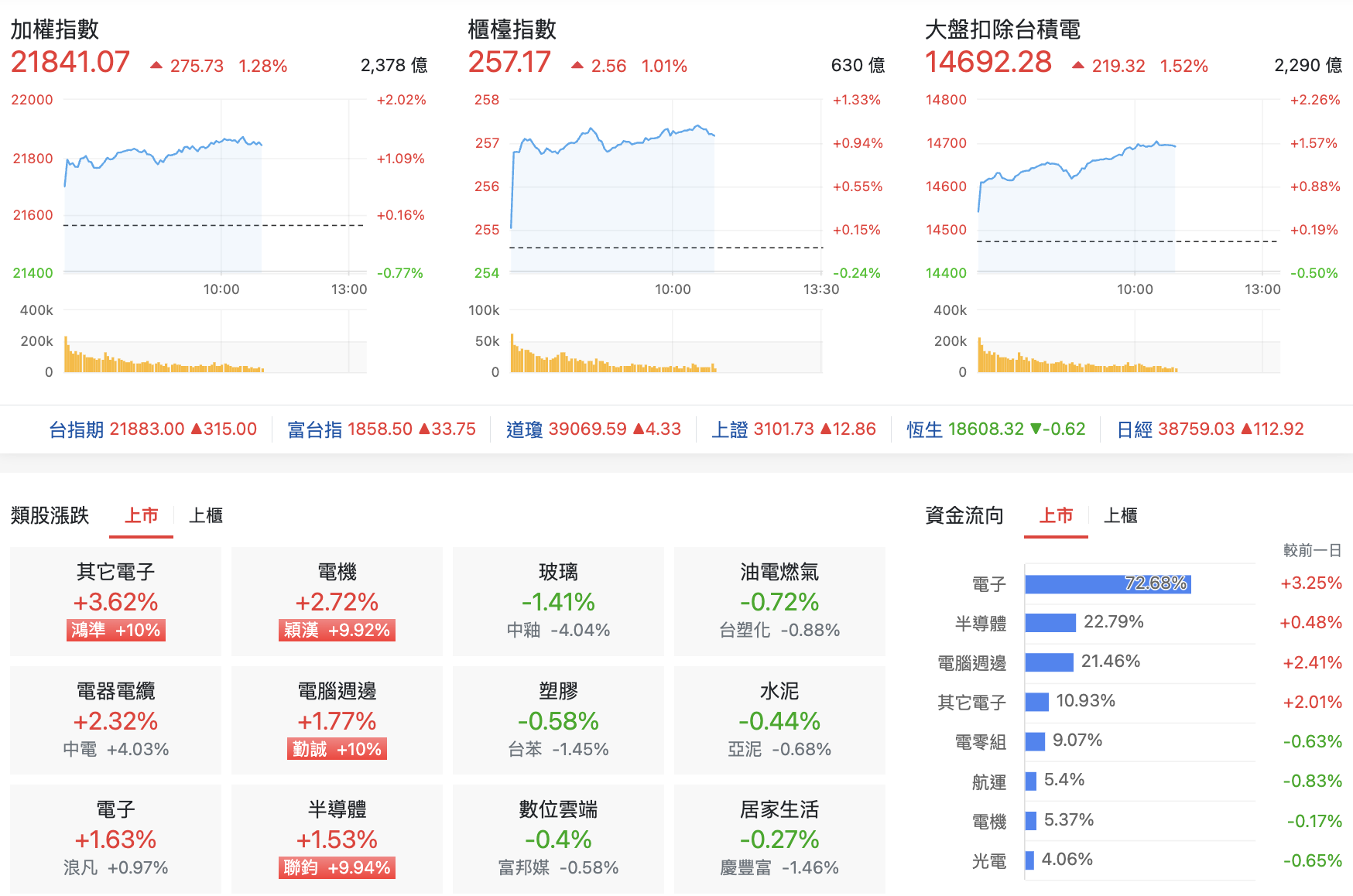Open the 其它電子 sector tile
1353x896 pixels.
pyautogui.click(x=115, y=601)
